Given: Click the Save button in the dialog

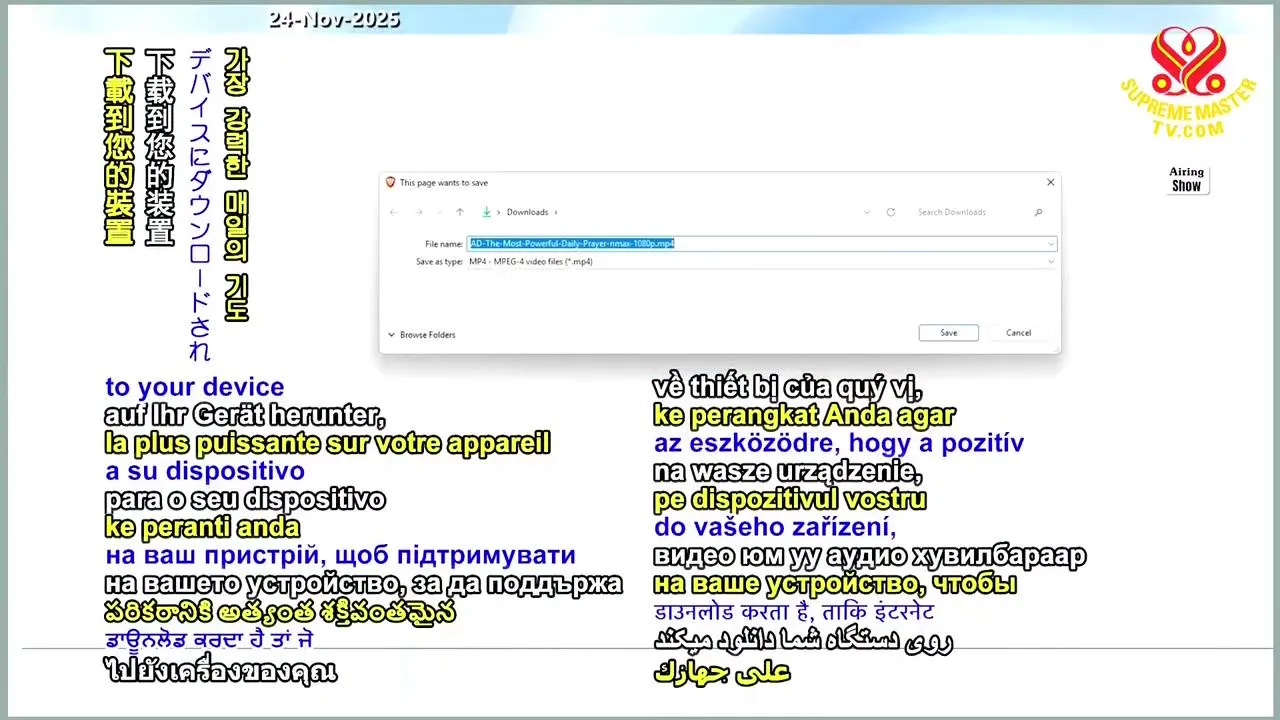Looking at the screenshot, I should click(x=948, y=333).
